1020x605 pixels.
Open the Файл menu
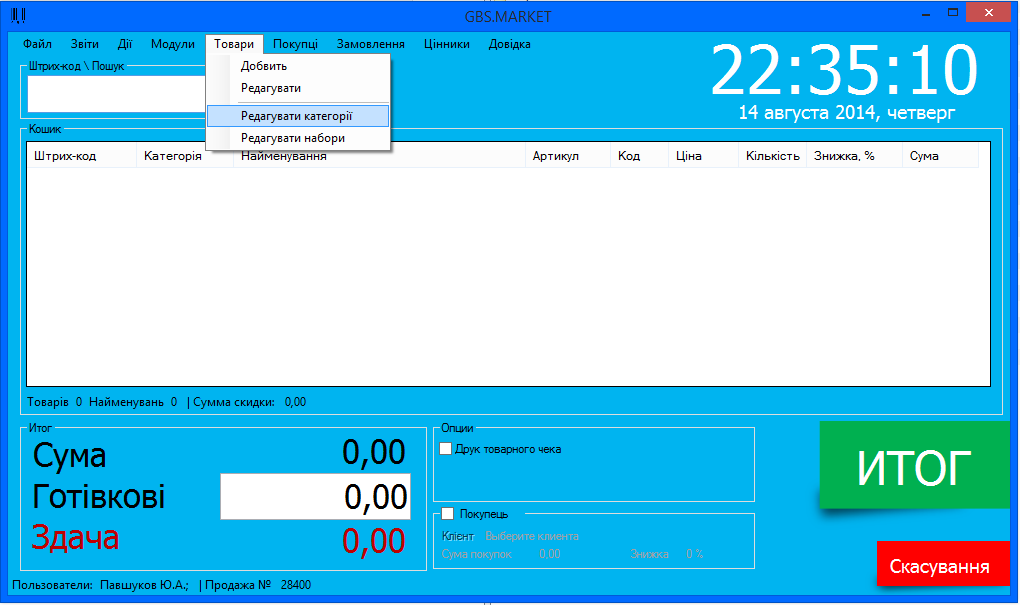[x=37, y=44]
